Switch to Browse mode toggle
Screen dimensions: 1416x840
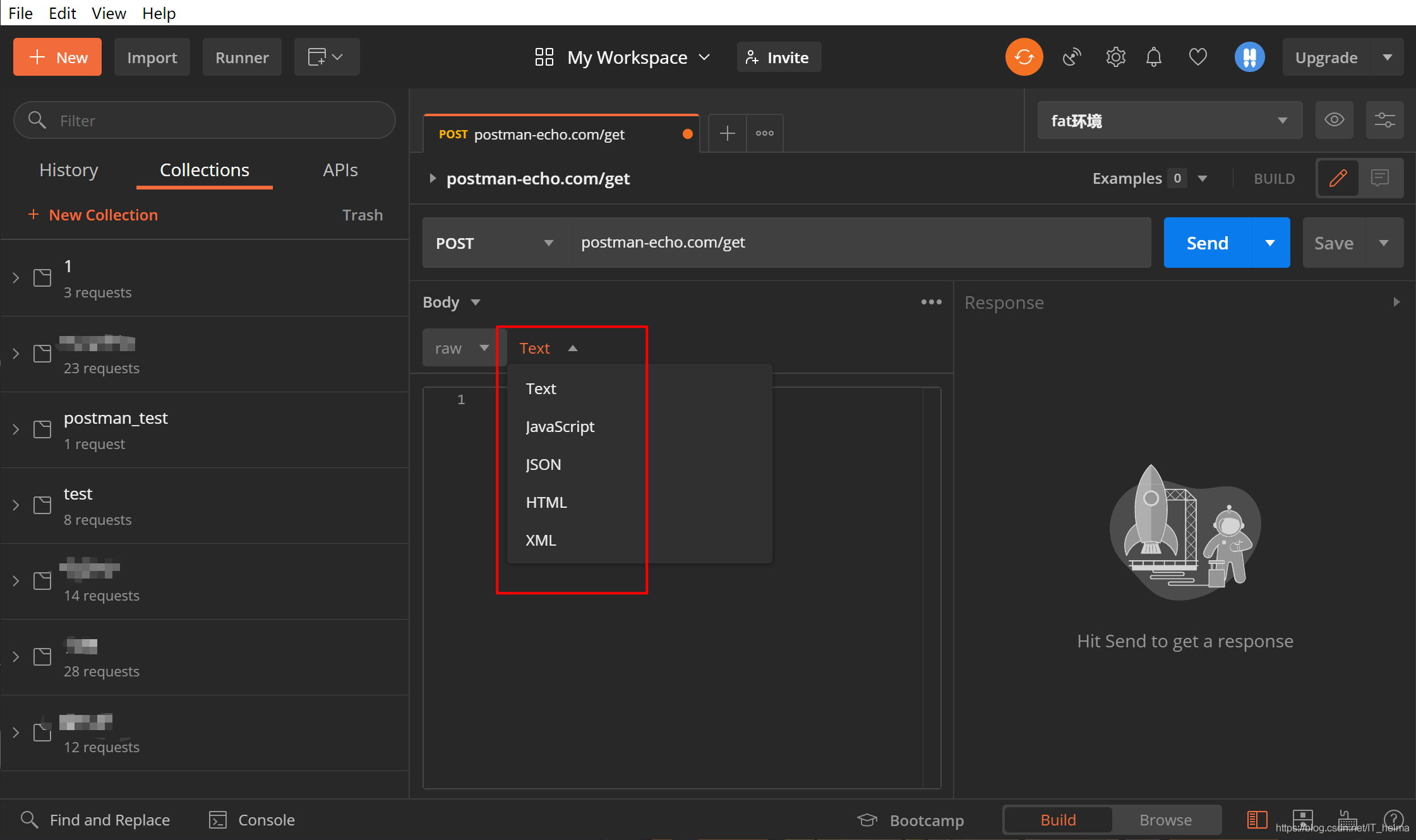1165,820
